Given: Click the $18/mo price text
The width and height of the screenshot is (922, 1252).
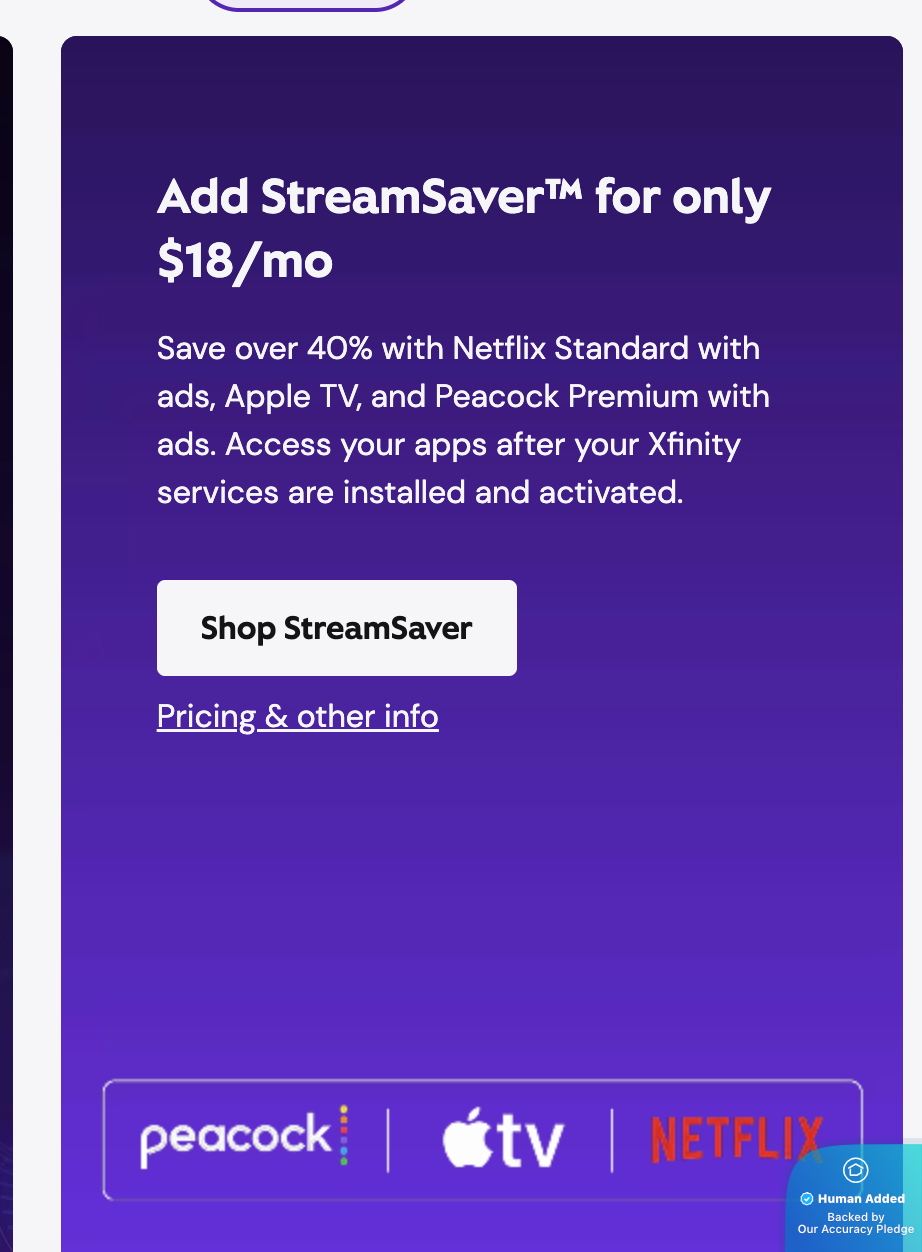Looking at the screenshot, I should 245,261.
